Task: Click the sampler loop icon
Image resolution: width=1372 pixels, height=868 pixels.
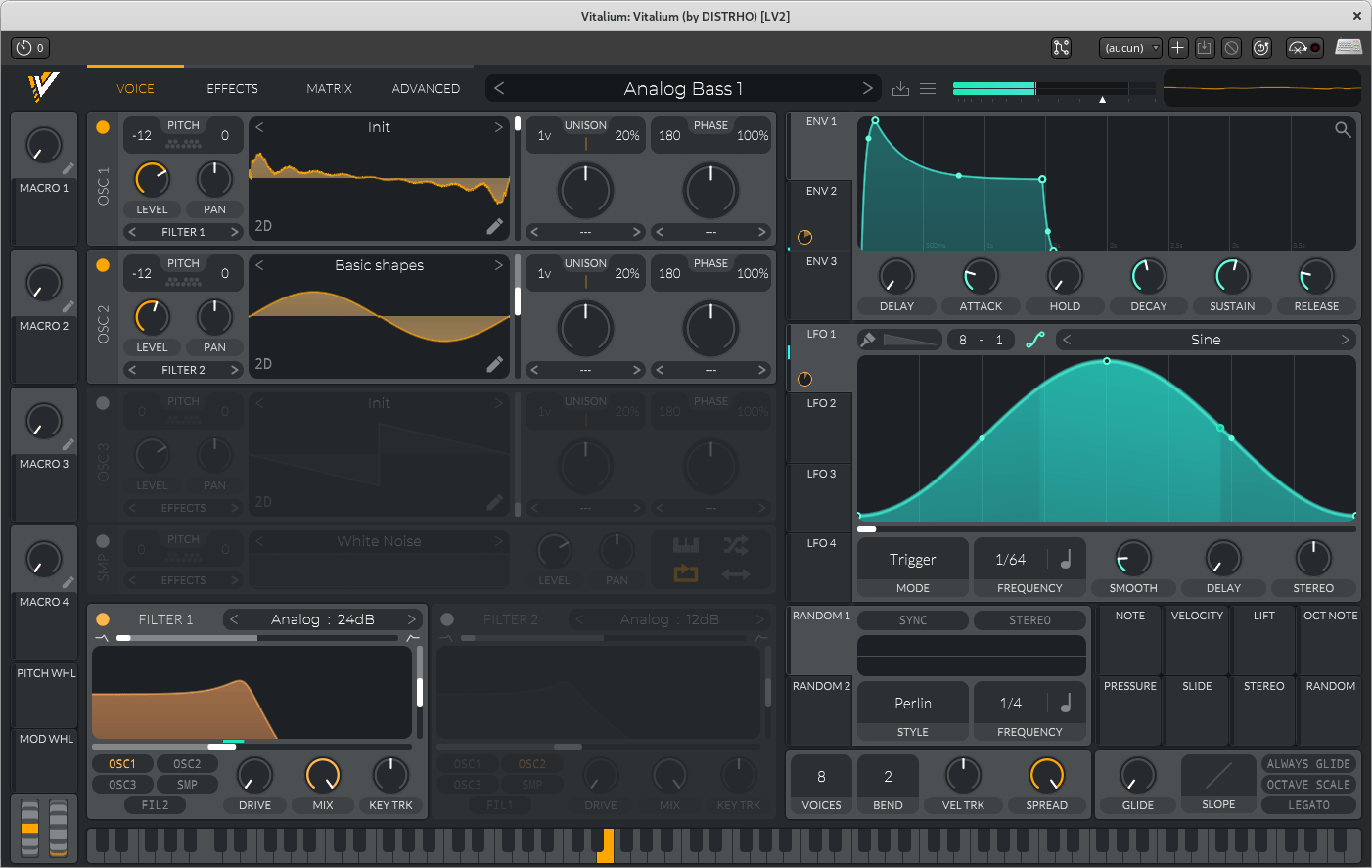Action: (686, 574)
